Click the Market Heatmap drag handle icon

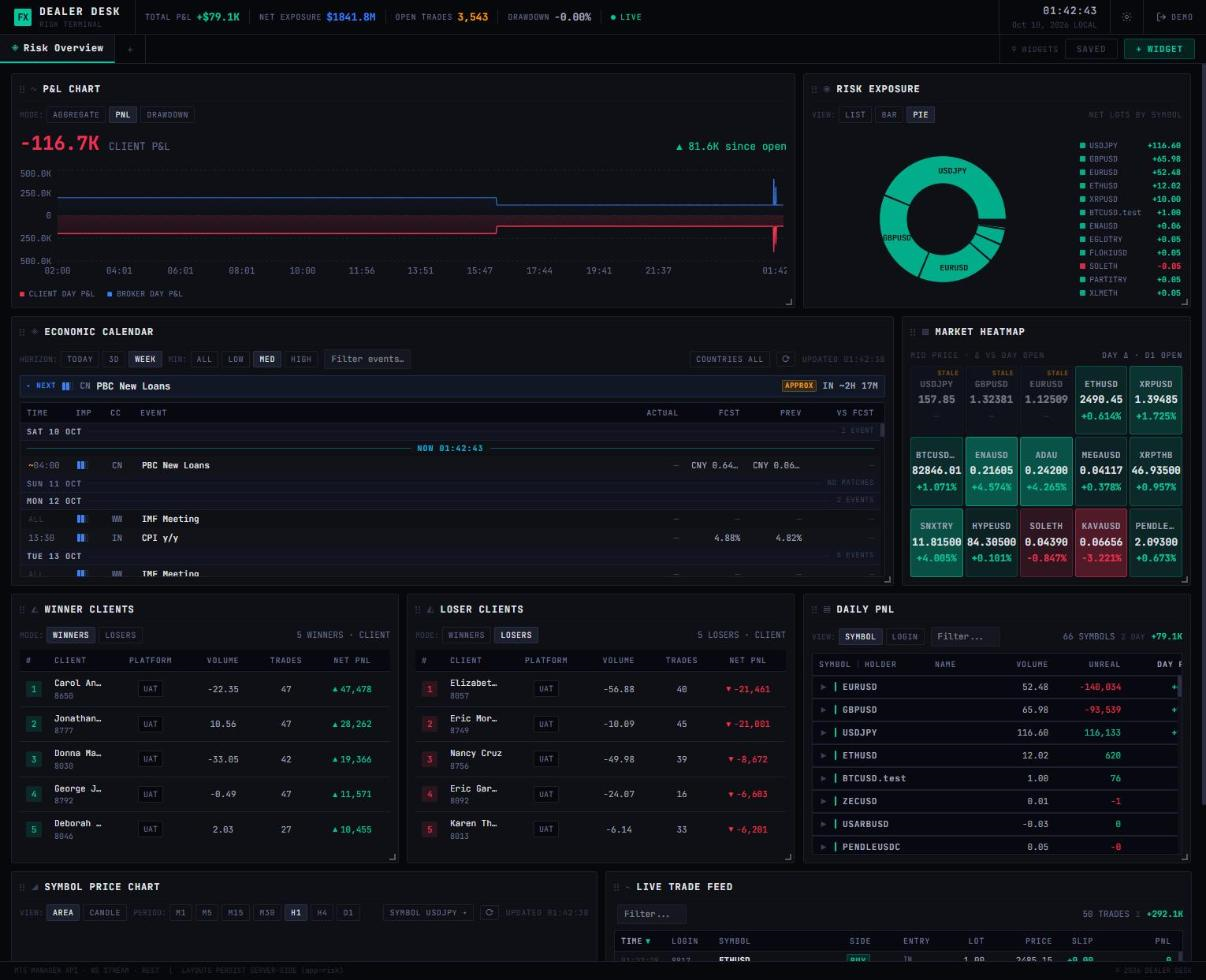tap(913, 332)
